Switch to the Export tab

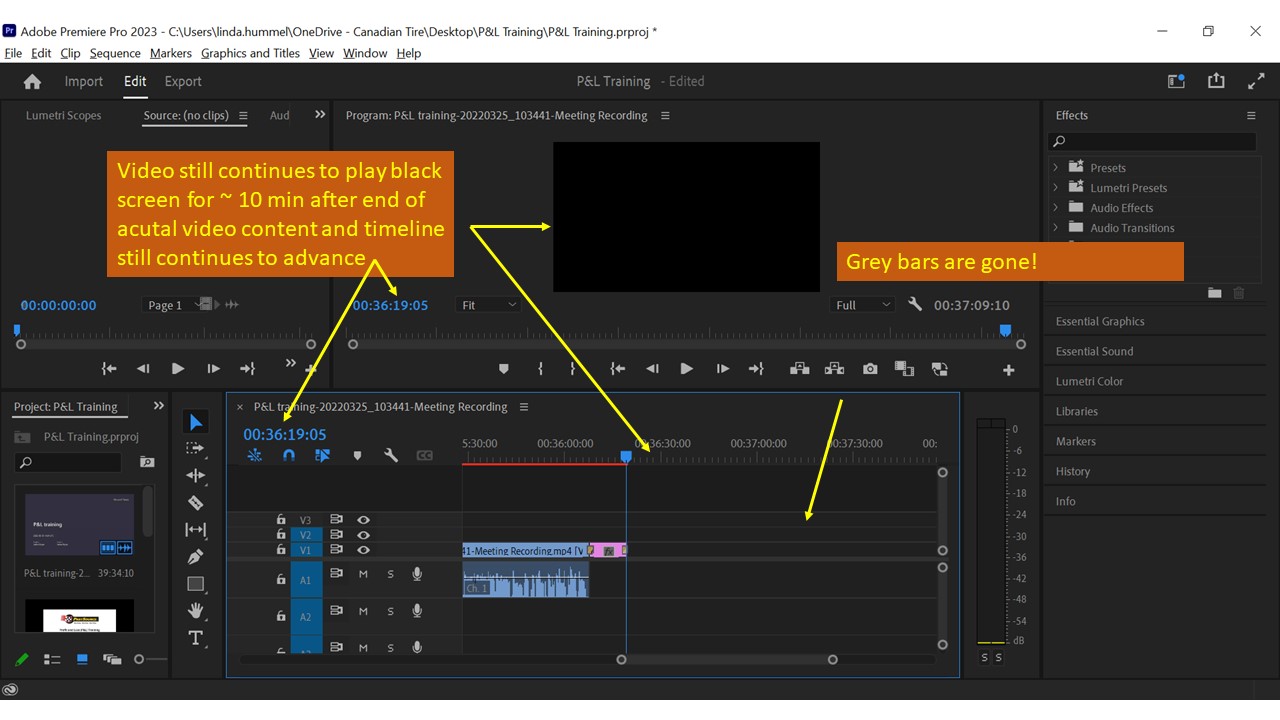[182, 81]
